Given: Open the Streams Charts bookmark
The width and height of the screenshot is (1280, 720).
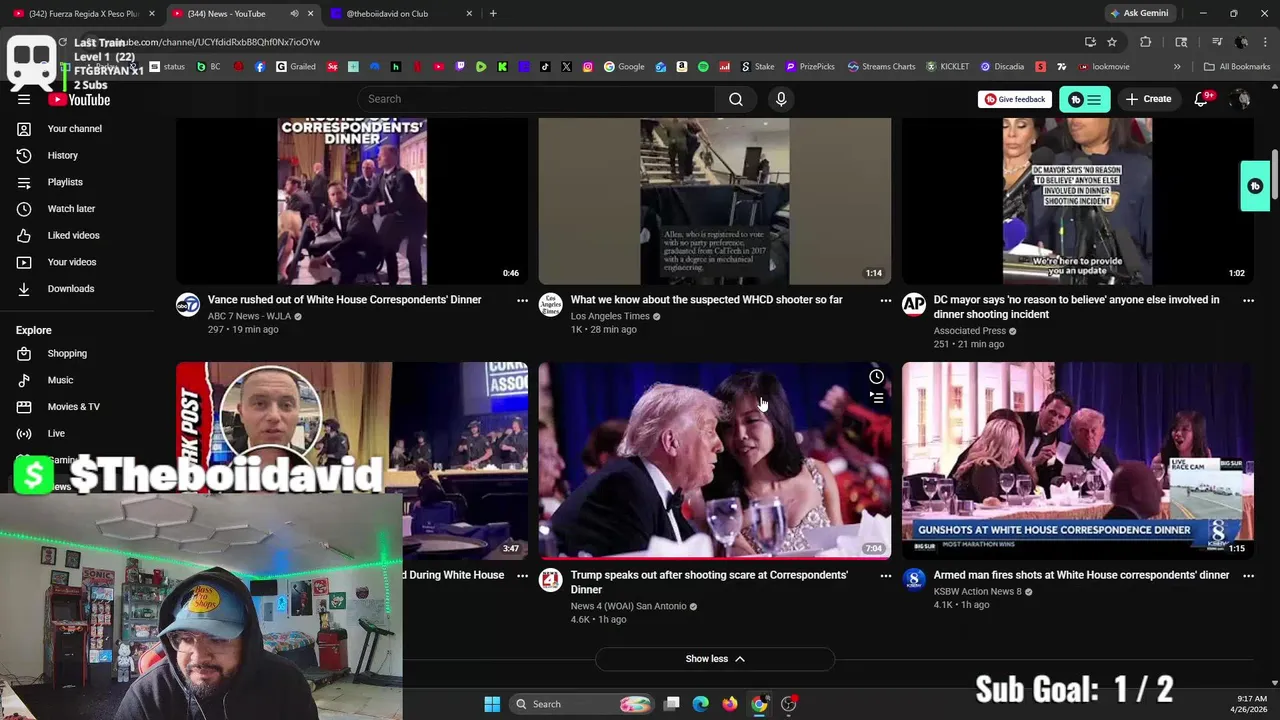Looking at the screenshot, I should click(x=881, y=67).
